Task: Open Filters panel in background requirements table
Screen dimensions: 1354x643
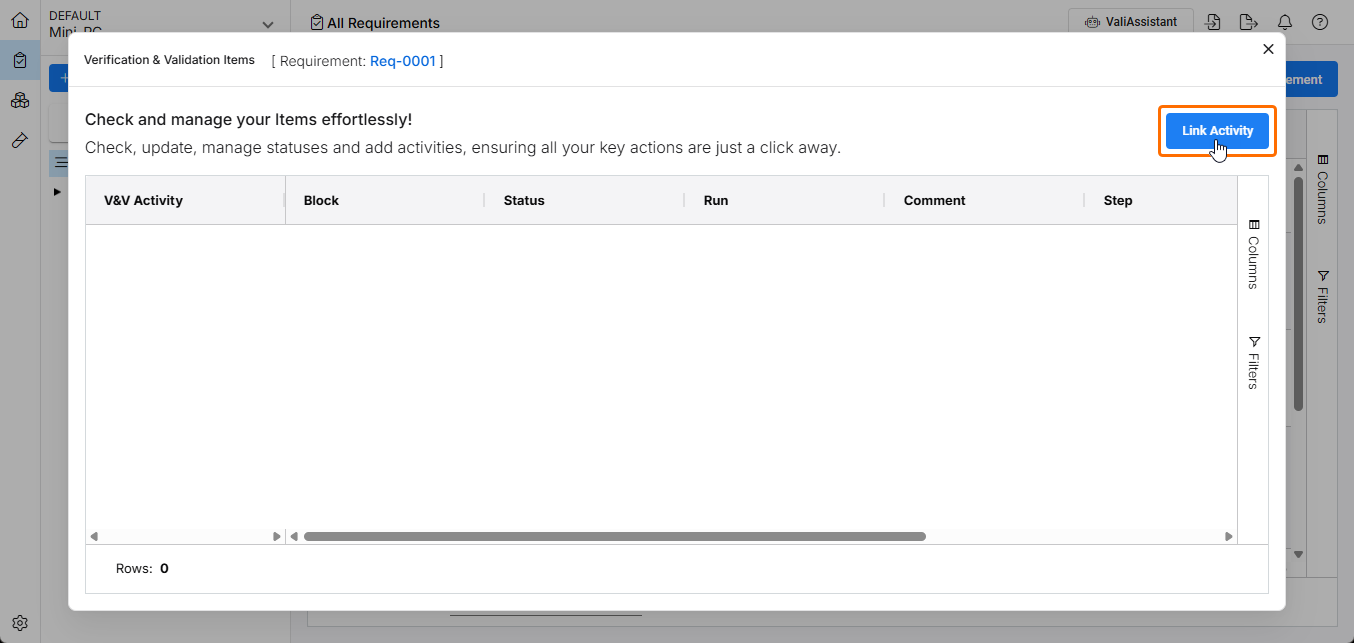Action: pyautogui.click(x=1322, y=297)
